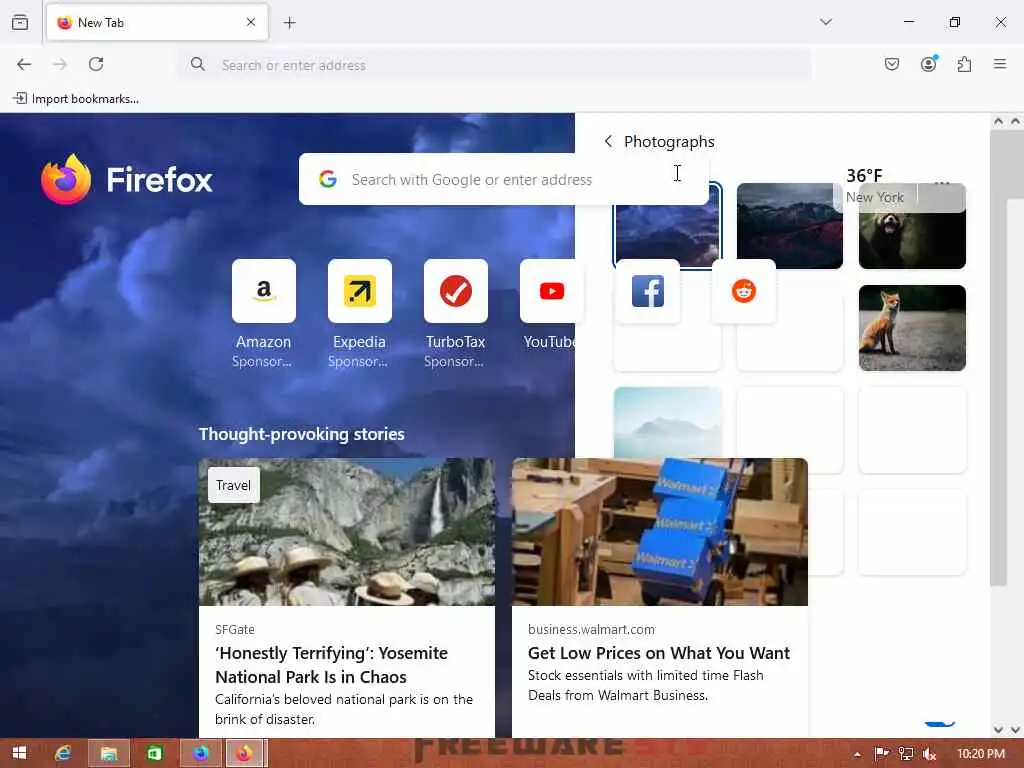
Task: Expand the list all tabs chevron
Action: [x=826, y=22]
